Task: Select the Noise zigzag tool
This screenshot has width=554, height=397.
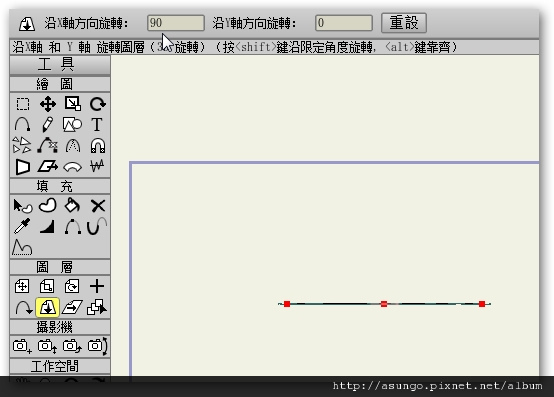Action: (x=97, y=166)
